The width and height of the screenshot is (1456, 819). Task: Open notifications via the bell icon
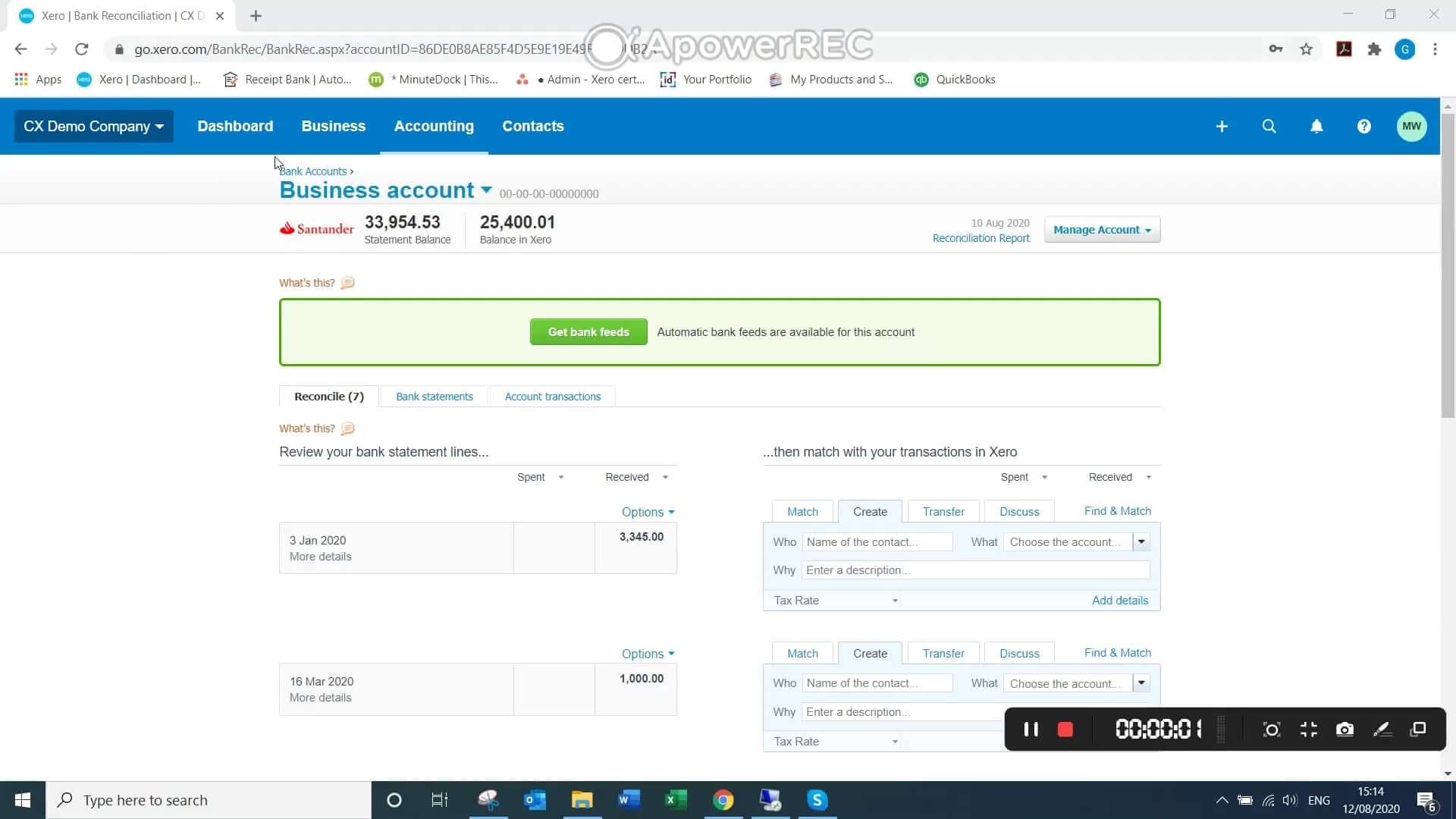point(1316,126)
